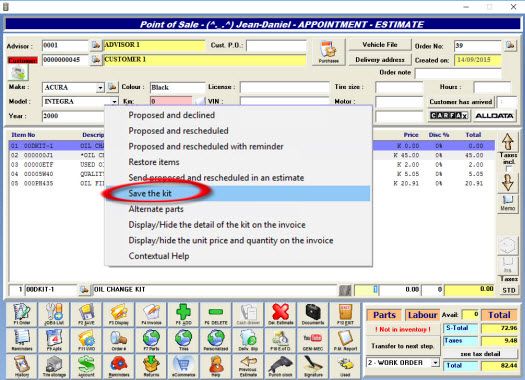Click the ALLDATA button
Viewport: 525px width, 380px height.
494,116
